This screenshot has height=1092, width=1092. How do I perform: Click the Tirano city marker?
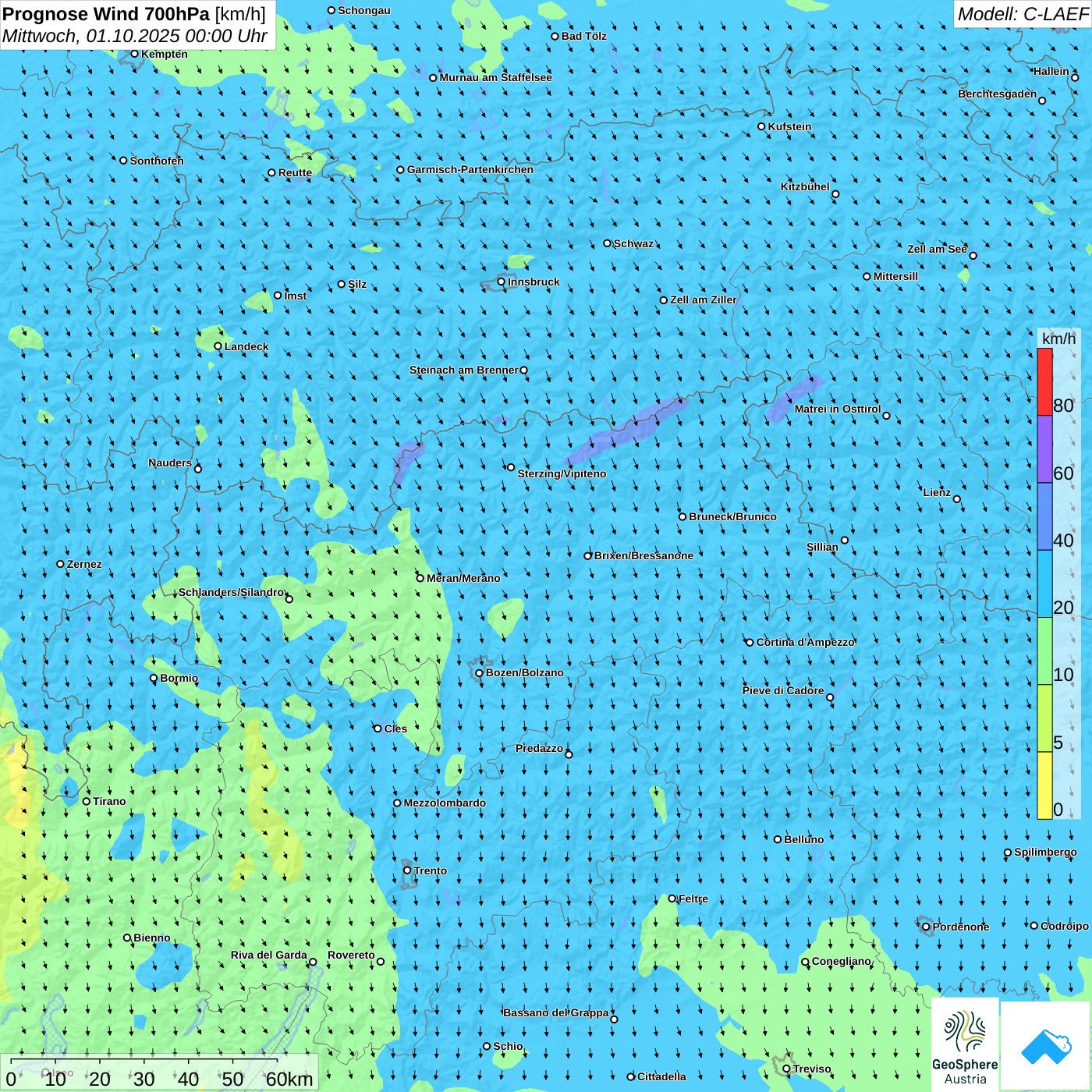[x=87, y=801]
